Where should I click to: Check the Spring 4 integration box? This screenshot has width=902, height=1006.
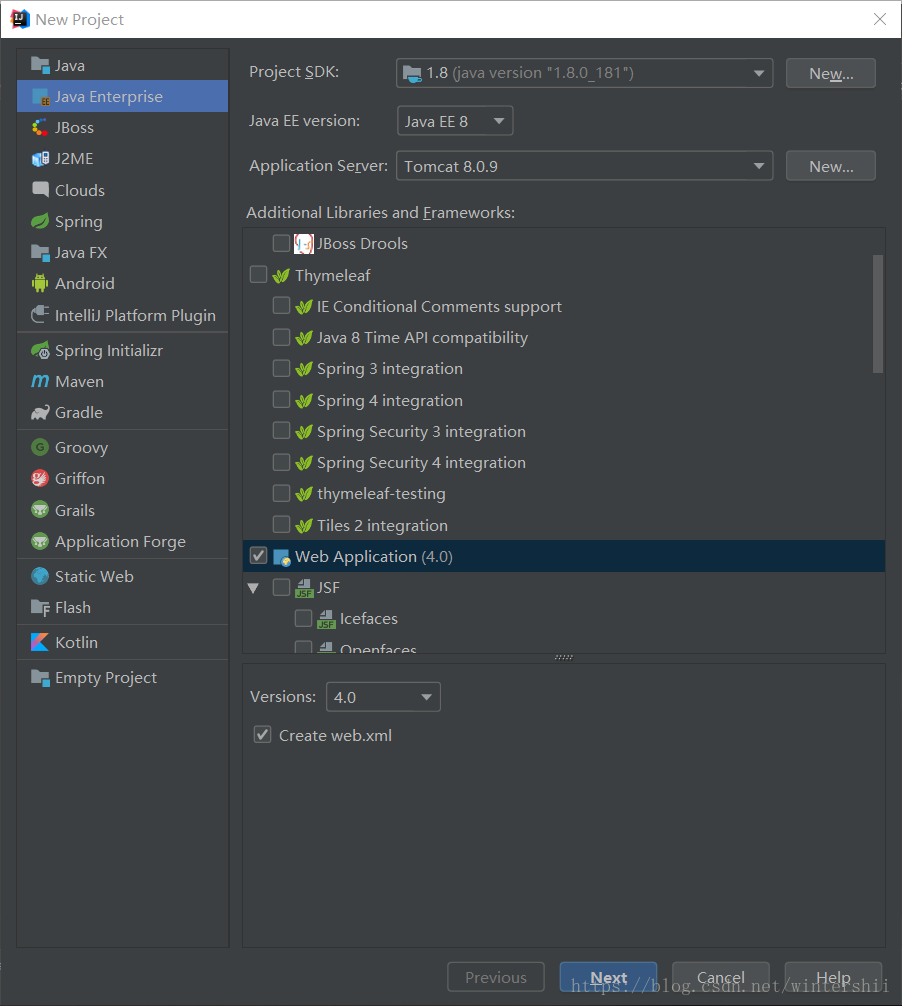[x=281, y=400]
